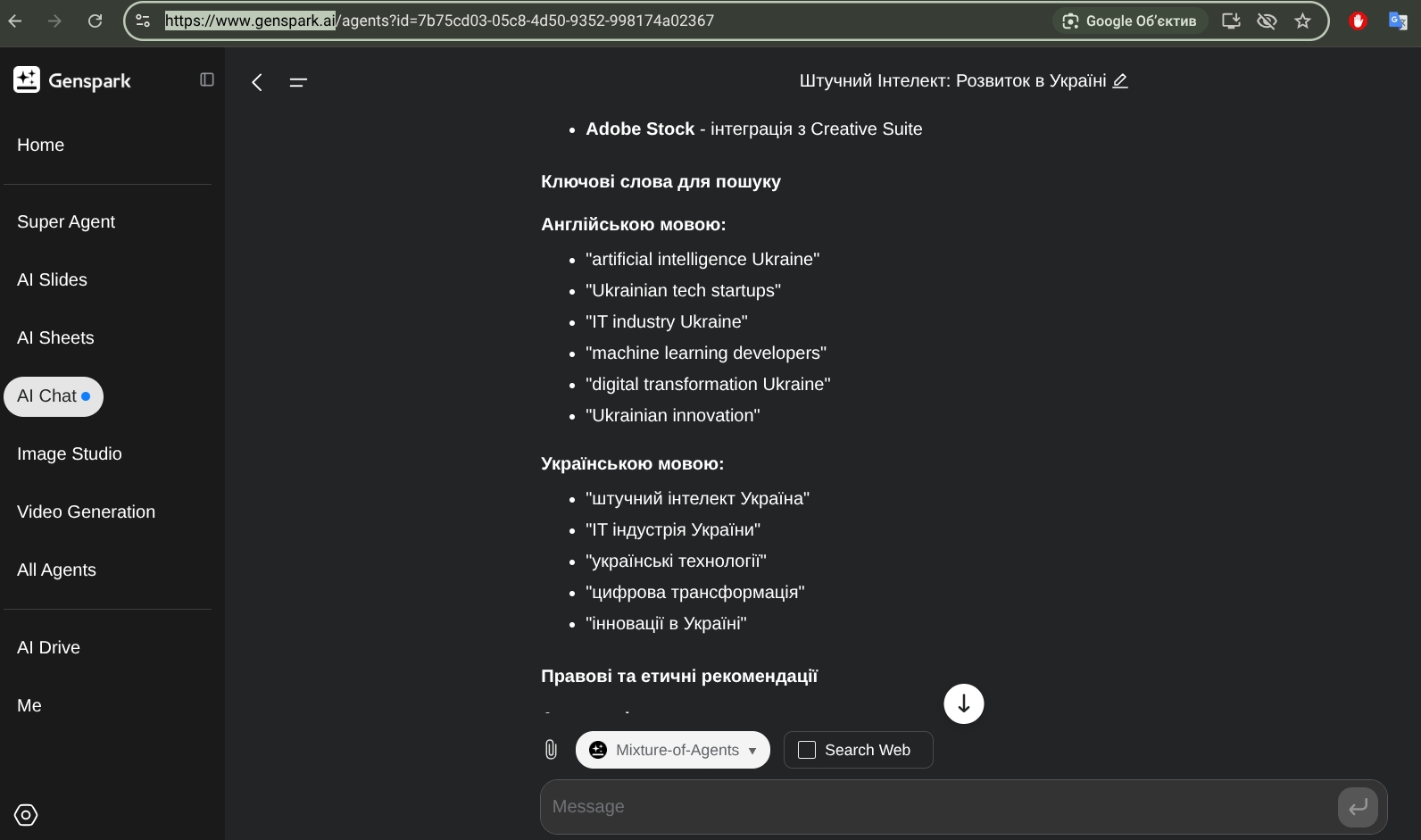Open the Super Agent menu item
Viewport: 1421px width, 840px height.
click(66, 221)
